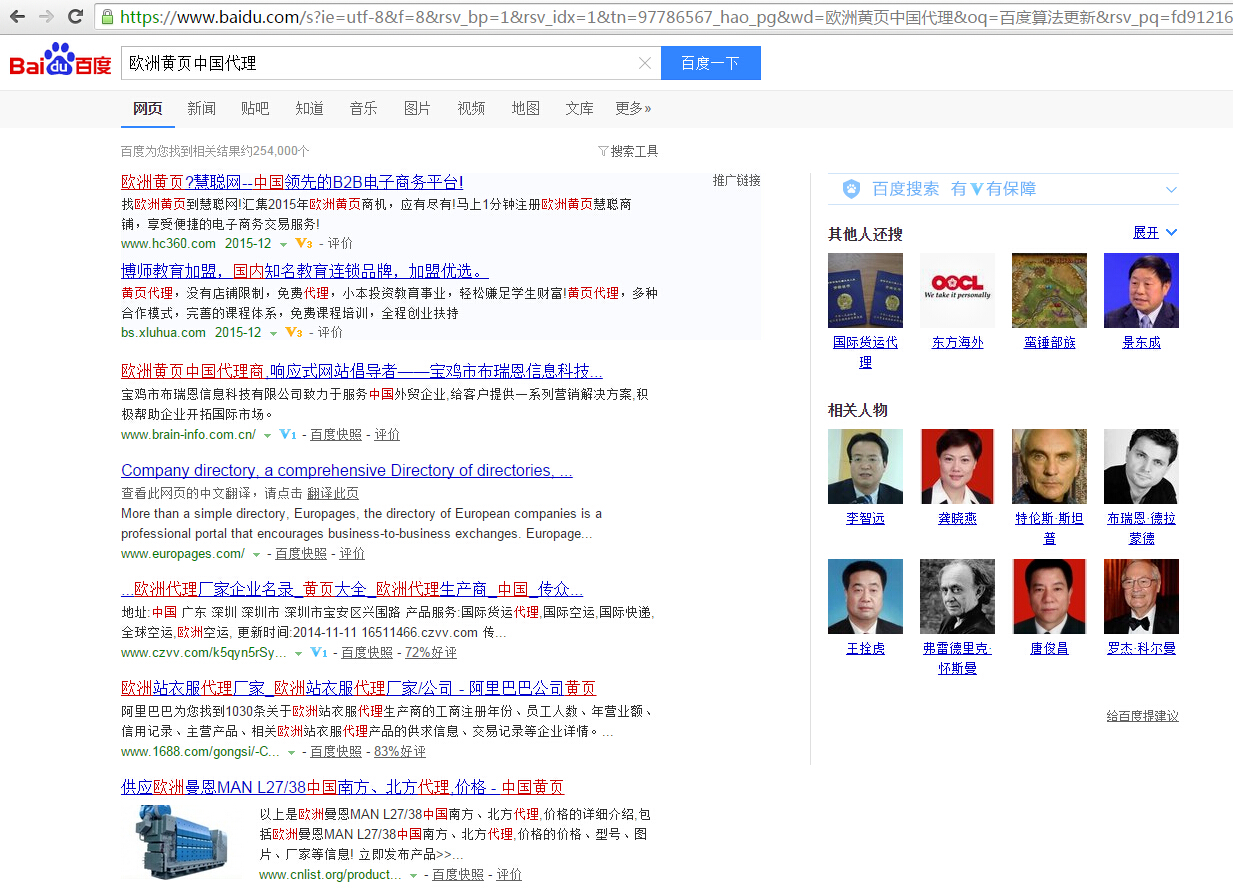This screenshot has width=1233, height=889.
Task: Click into the Baidu search input field
Action: [380, 63]
